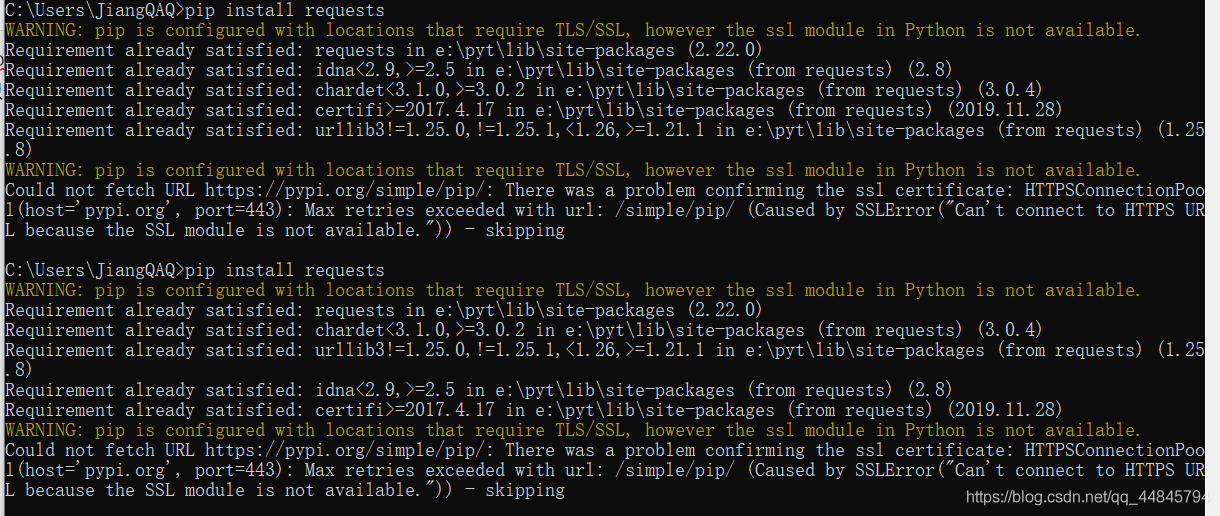Viewport: 1220px width, 516px height.
Task: Click the last 'Could not fetch URL' error
Action: click(x=102, y=450)
